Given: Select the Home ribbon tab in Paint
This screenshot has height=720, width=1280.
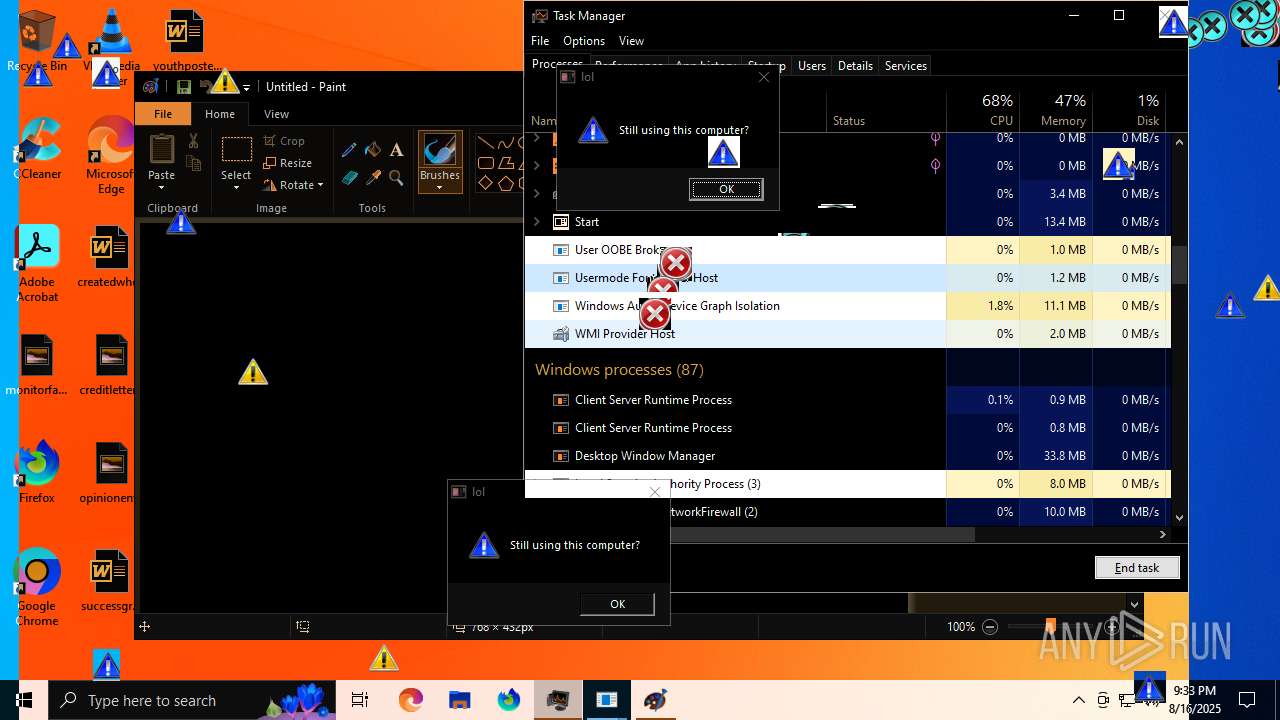Looking at the screenshot, I should click(x=220, y=114).
